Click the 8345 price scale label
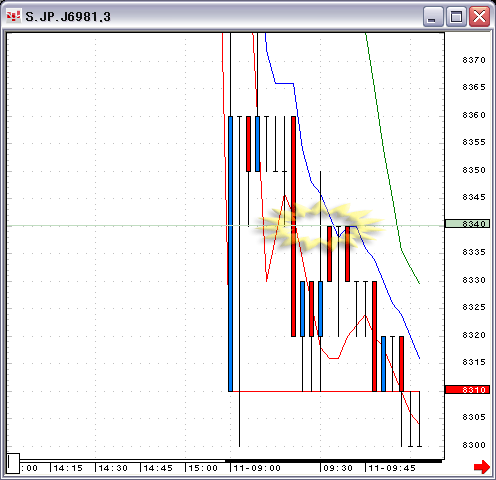 474,197
